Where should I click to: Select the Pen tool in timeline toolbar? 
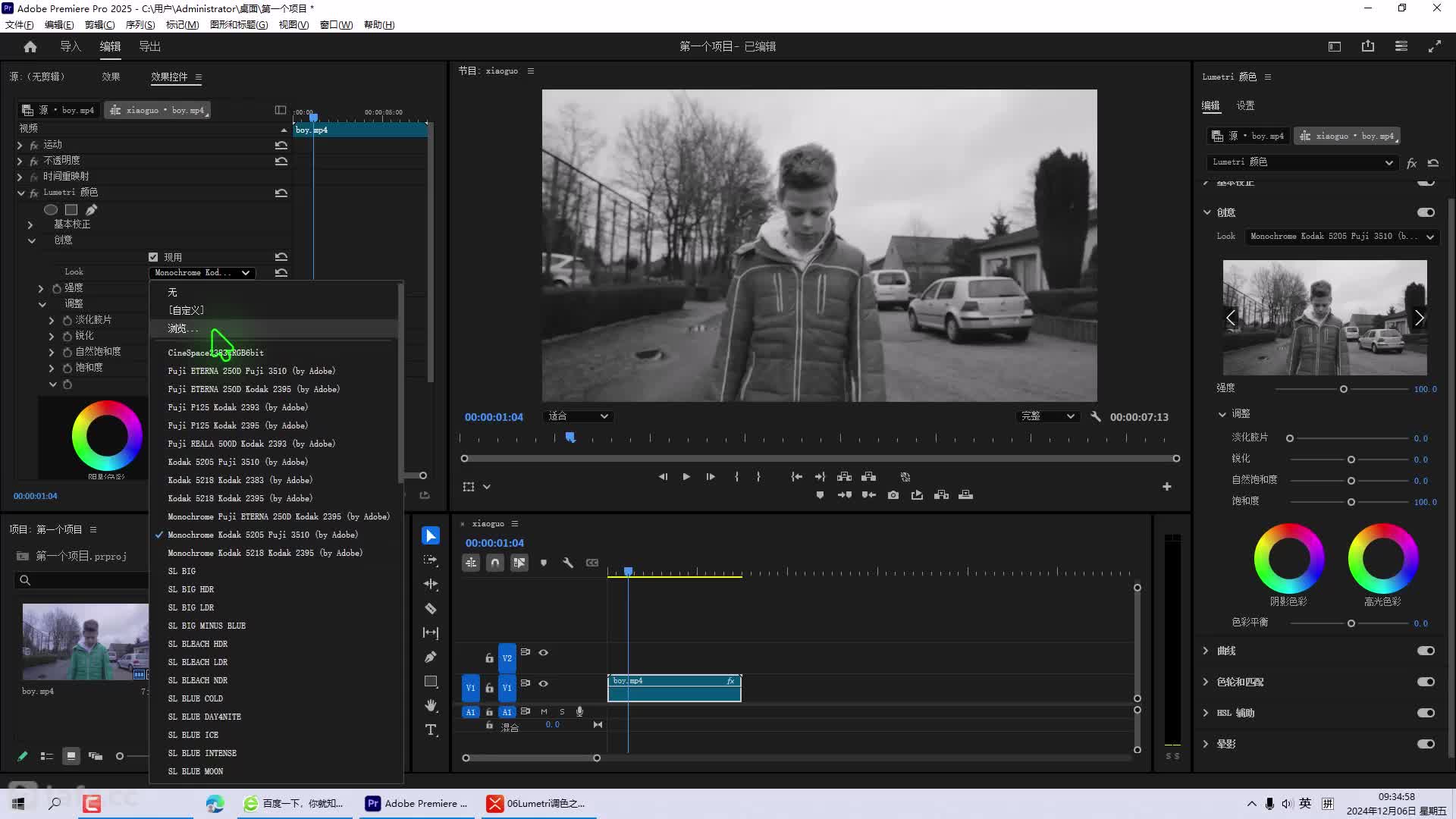(x=431, y=657)
